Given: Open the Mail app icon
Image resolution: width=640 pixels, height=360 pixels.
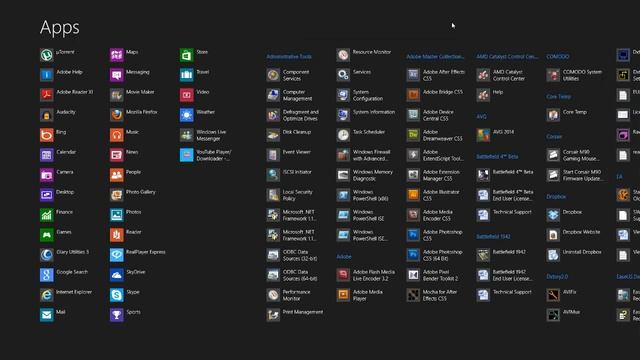Looking at the screenshot, I should [47, 315].
